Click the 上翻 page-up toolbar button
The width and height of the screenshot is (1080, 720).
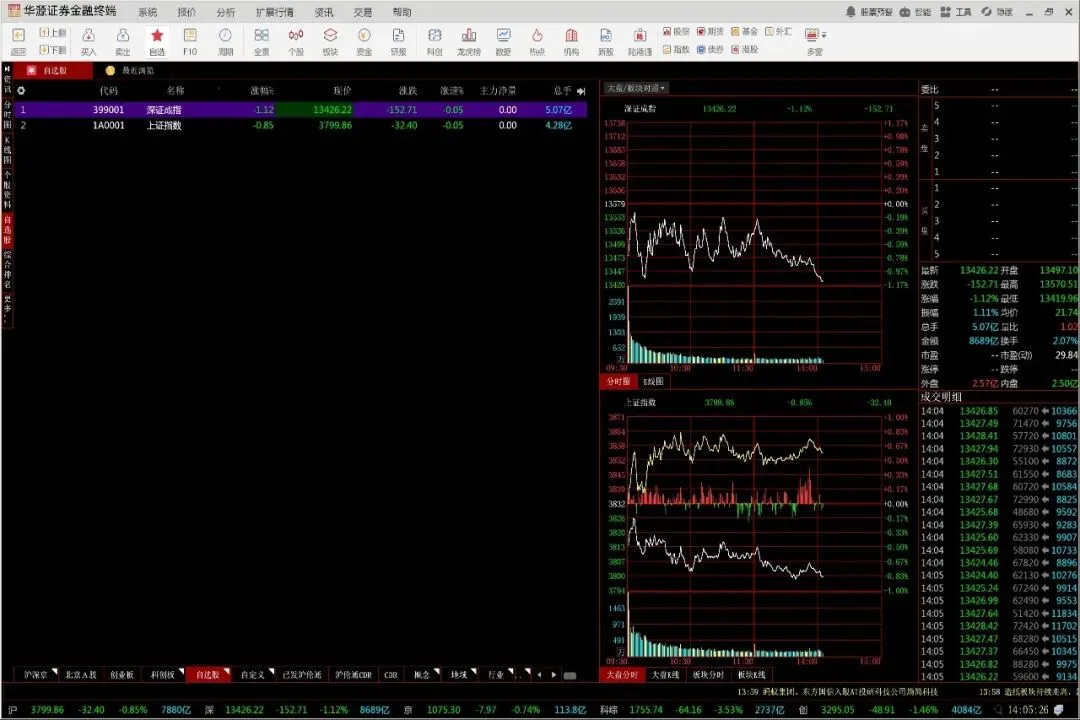(x=52, y=32)
